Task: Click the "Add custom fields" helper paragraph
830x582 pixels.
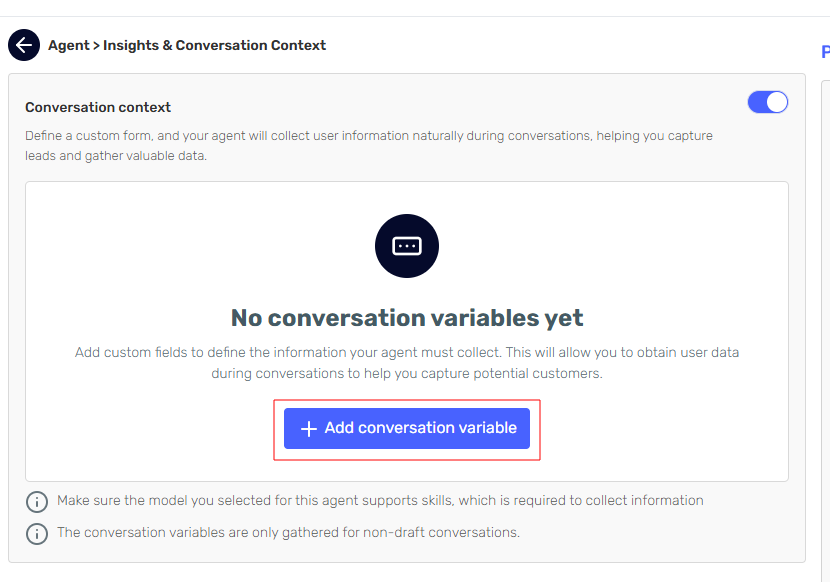Action: click(407, 353)
